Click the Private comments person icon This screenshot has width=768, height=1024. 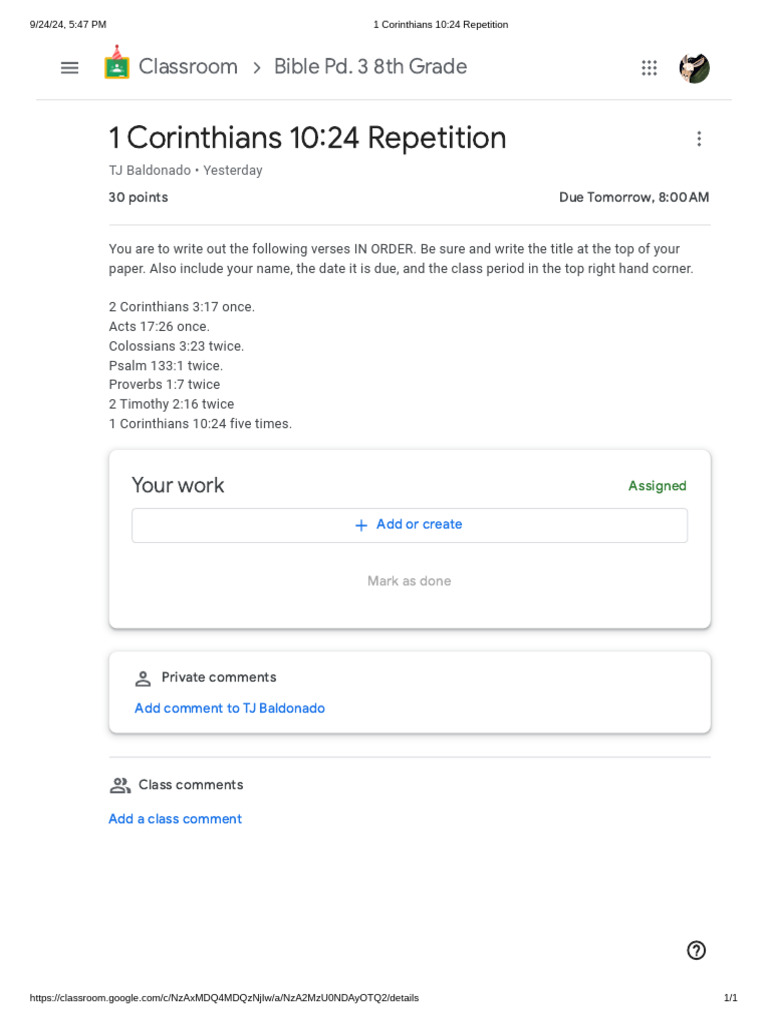143,678
